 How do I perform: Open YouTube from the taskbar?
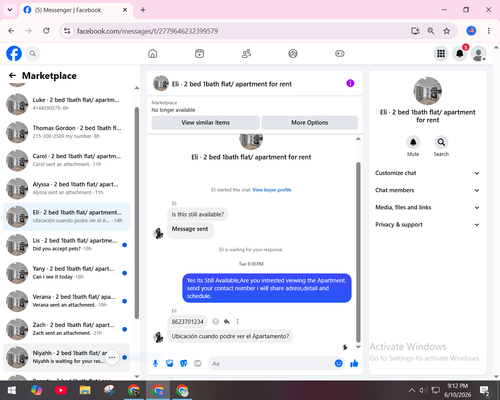tap(61, 390)
